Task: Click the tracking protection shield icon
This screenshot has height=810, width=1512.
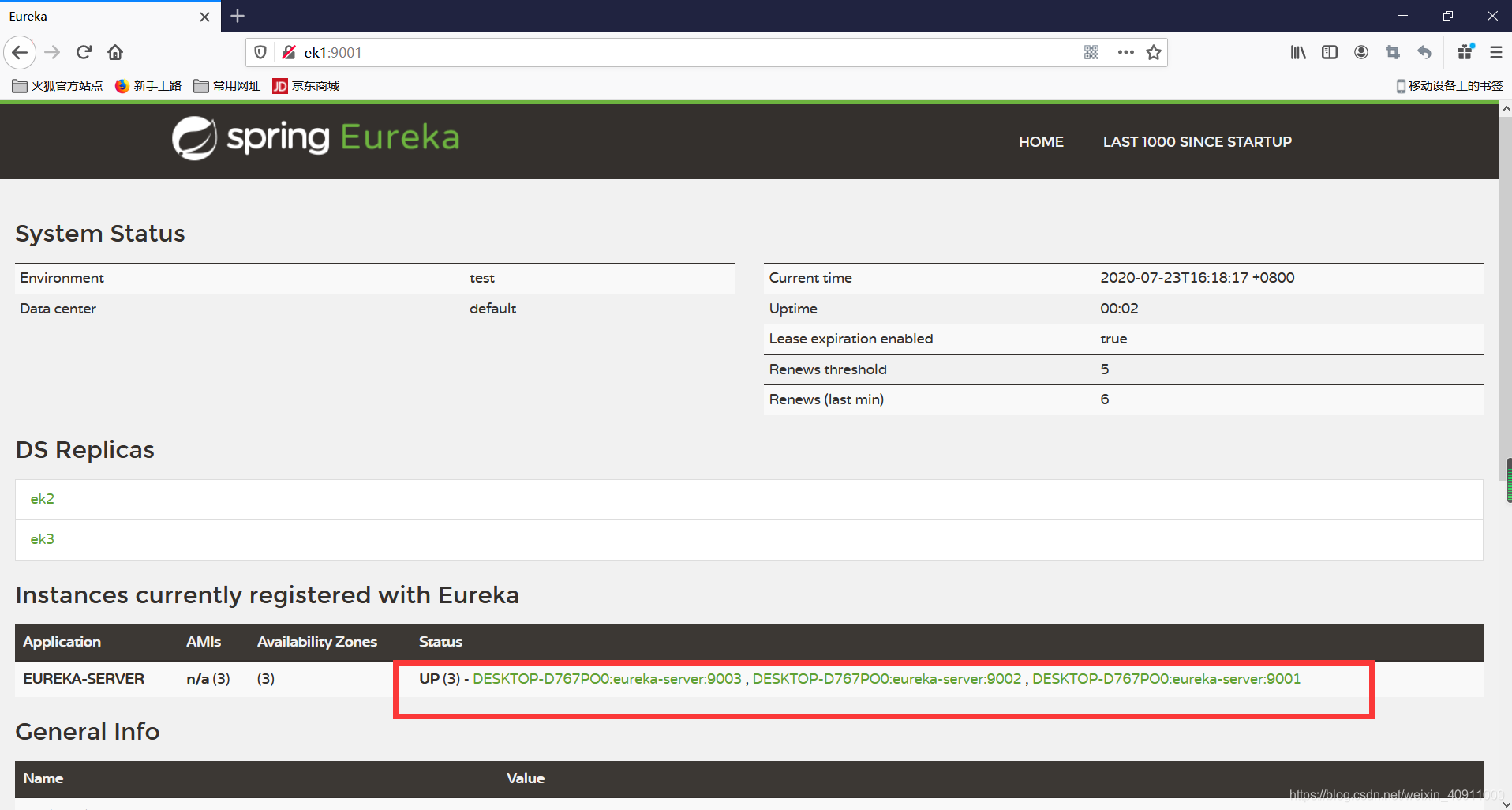Action: click(260, 53)
